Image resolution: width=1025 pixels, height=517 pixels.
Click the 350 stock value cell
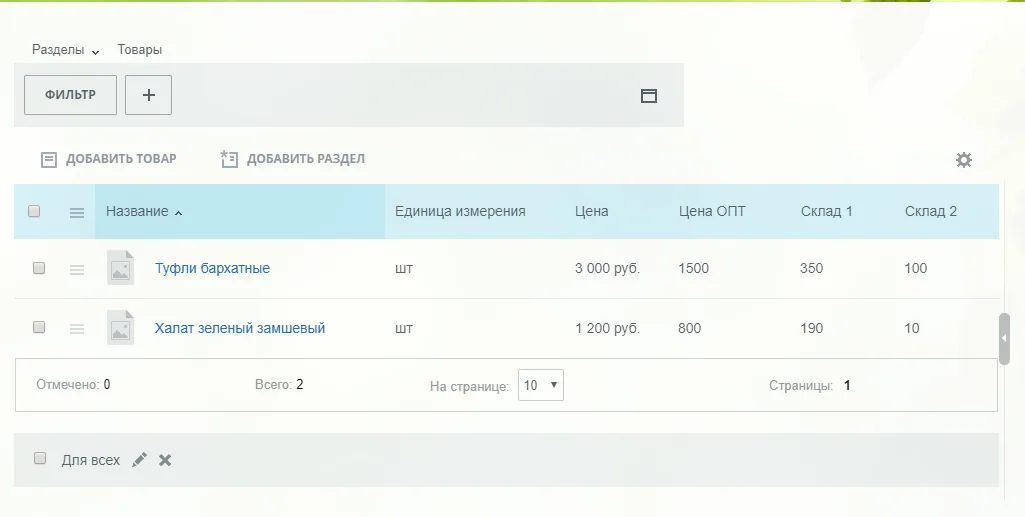click(x=811, y=268)
